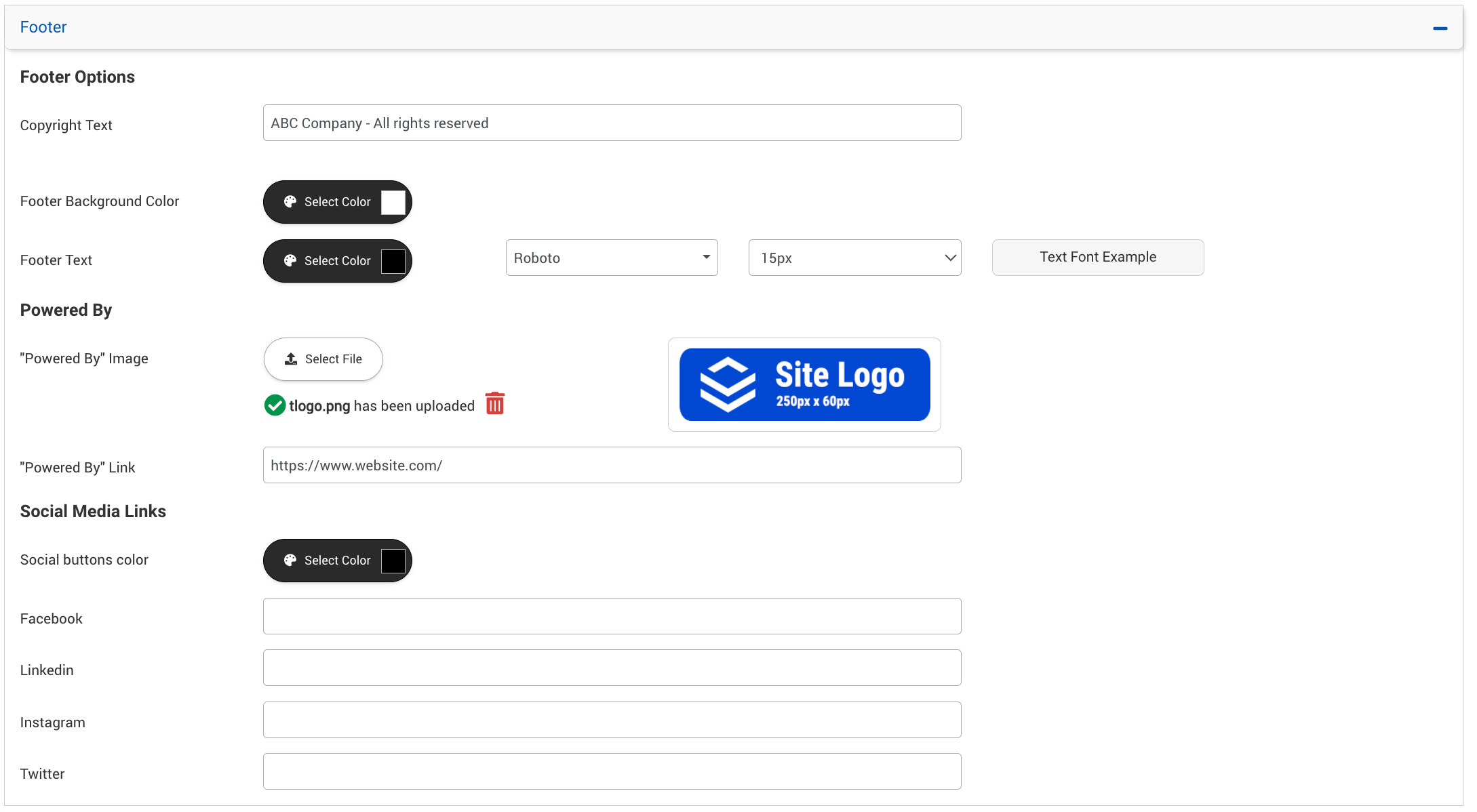Click the green upload success checkmark
The width and height of the screenshot is (1477, 812).
275,405
